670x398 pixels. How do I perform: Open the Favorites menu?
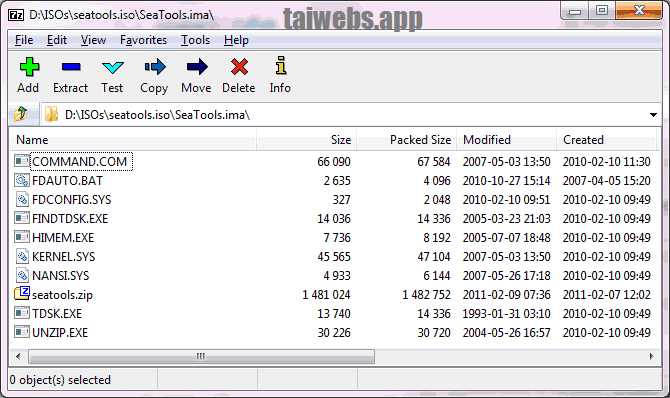(143, 40)
